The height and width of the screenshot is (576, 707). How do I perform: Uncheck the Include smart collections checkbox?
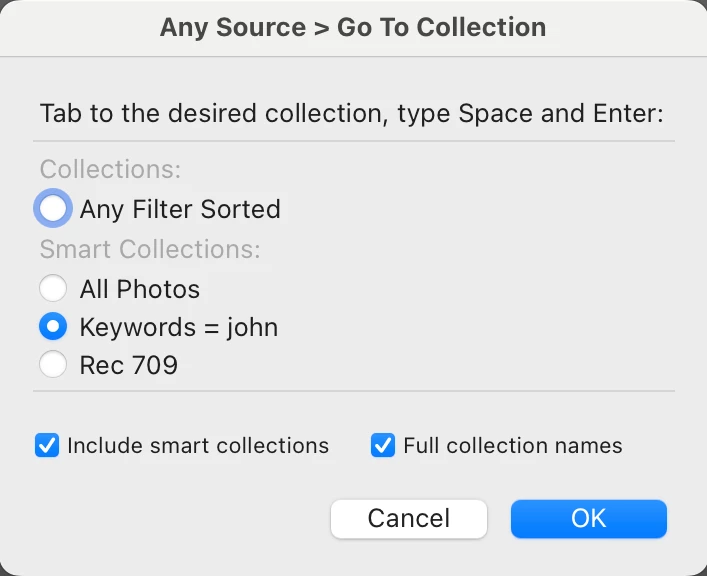pos(47,445)
